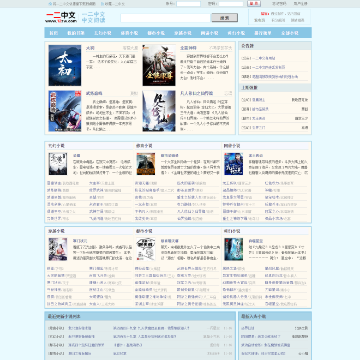This screenshot has height=360, width=360.
Task: Open the 武炼巅峰 book cover thumbnail
Action: pyautogui.click(x=65, y=111)
